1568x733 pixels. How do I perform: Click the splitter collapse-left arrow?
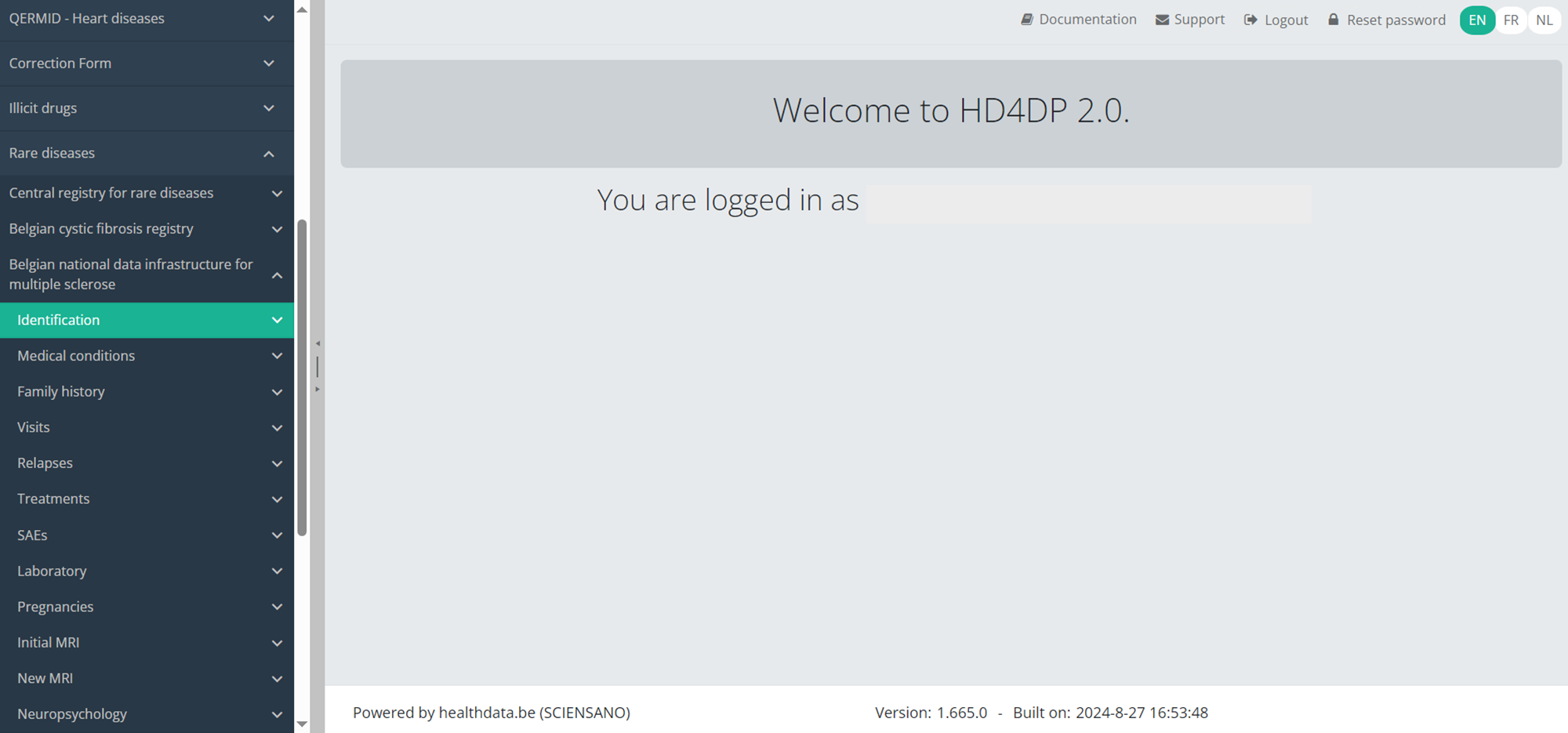pyautogui.click(x=318, y=343)
